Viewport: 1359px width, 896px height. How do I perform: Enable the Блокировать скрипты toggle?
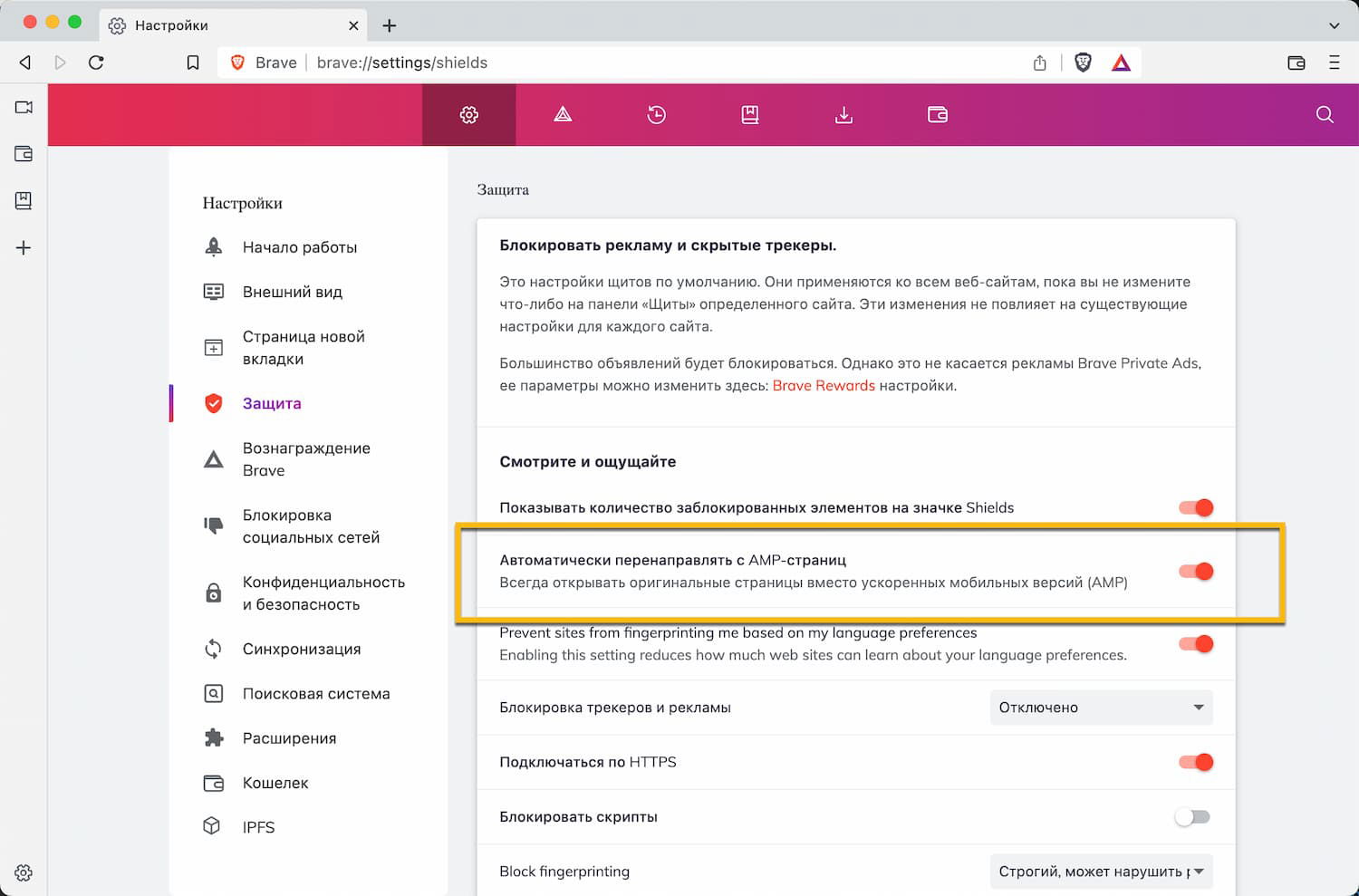tap(1192, 817)
